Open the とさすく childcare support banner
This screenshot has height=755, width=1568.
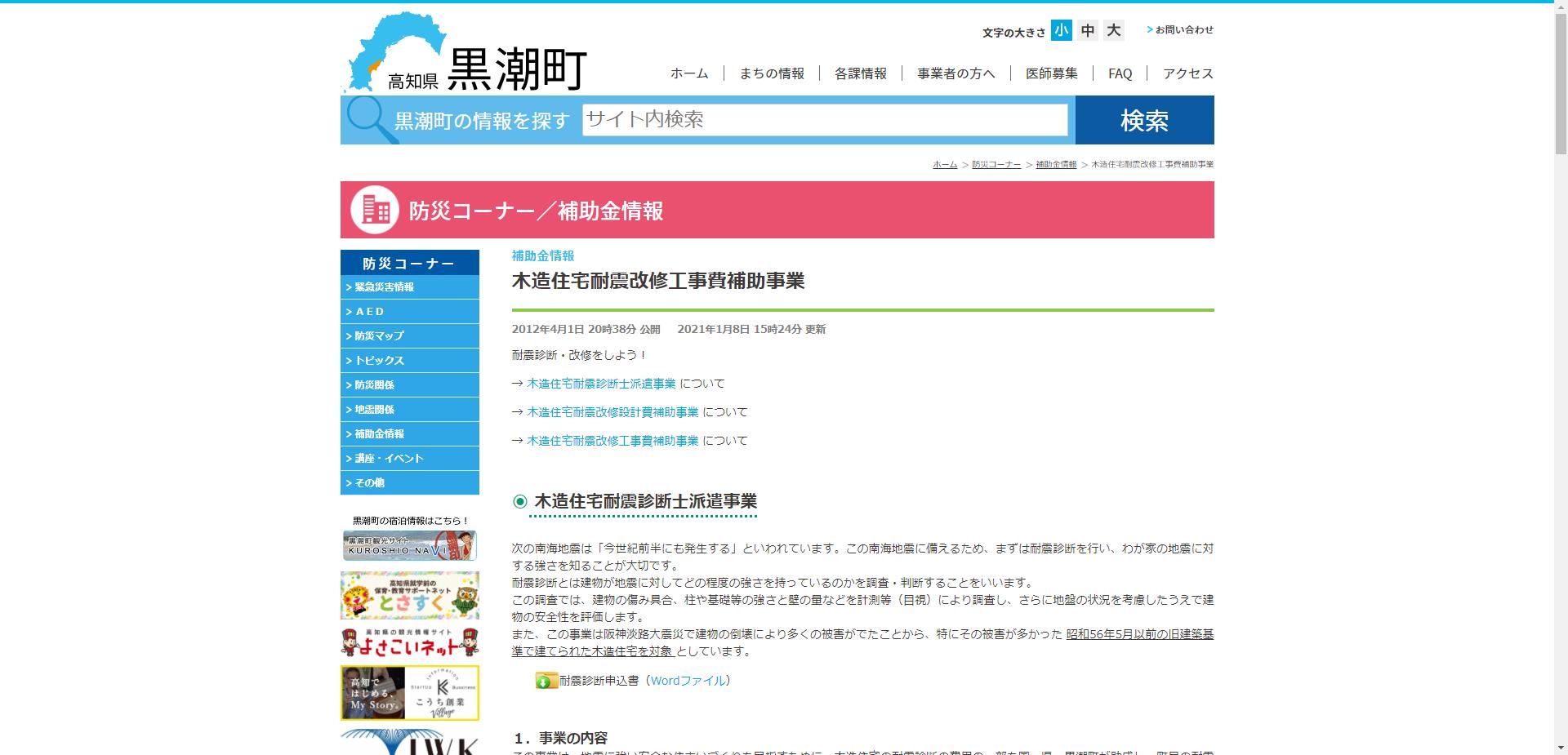click(408, 595)
